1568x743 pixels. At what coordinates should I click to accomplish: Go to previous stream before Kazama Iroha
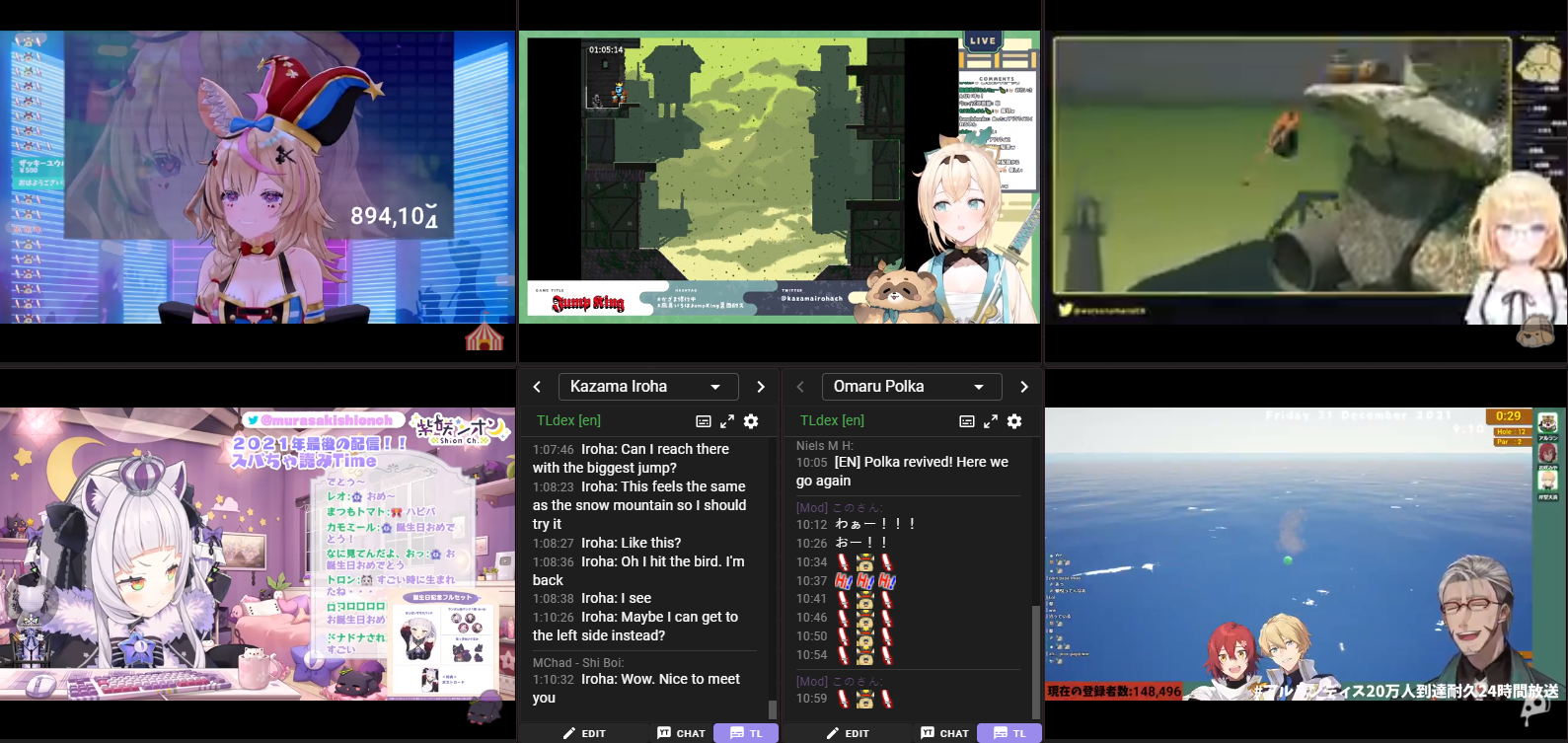pos(537,387)
